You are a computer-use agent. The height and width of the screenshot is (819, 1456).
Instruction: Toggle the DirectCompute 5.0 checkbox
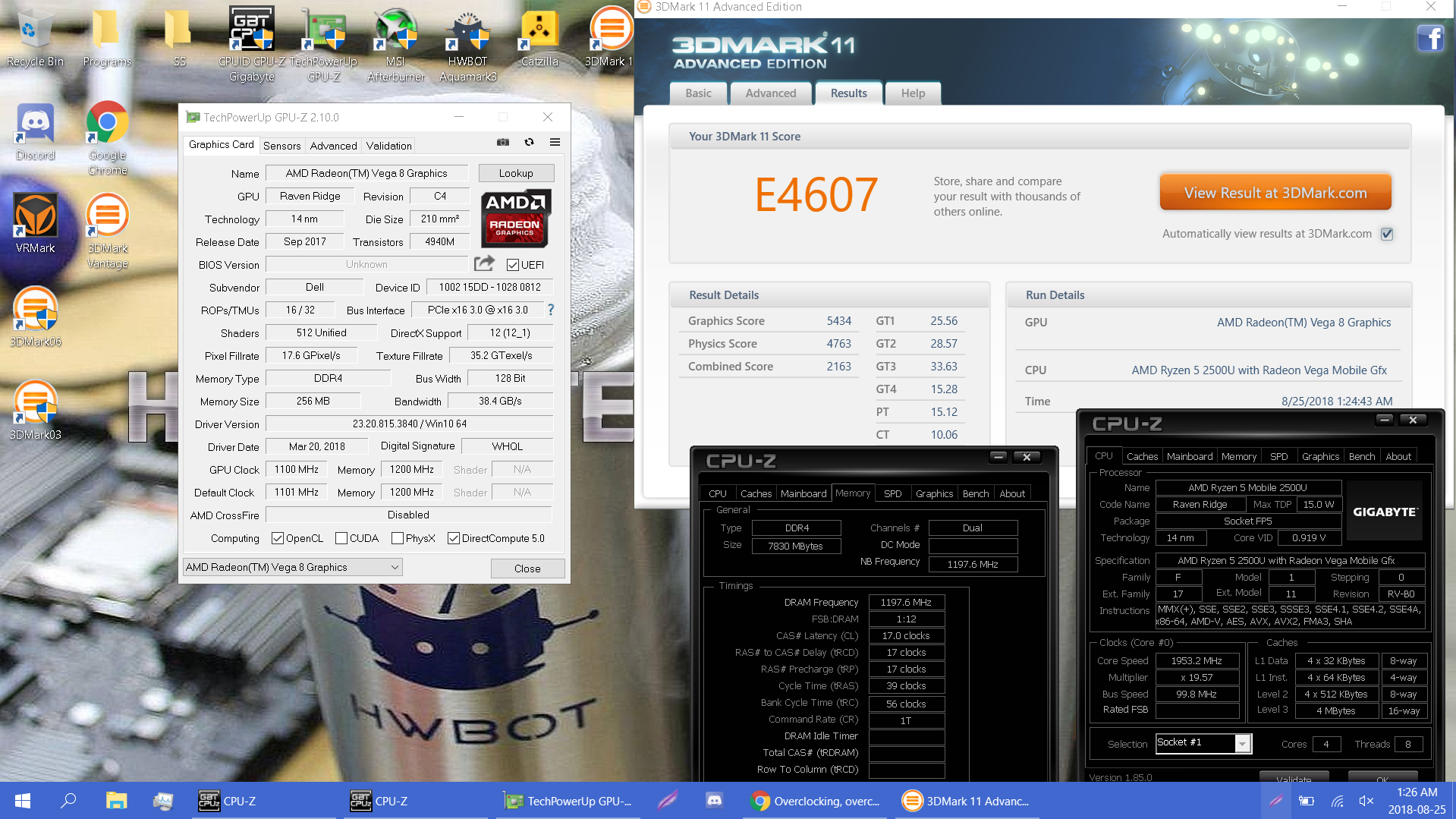point(454,538)
